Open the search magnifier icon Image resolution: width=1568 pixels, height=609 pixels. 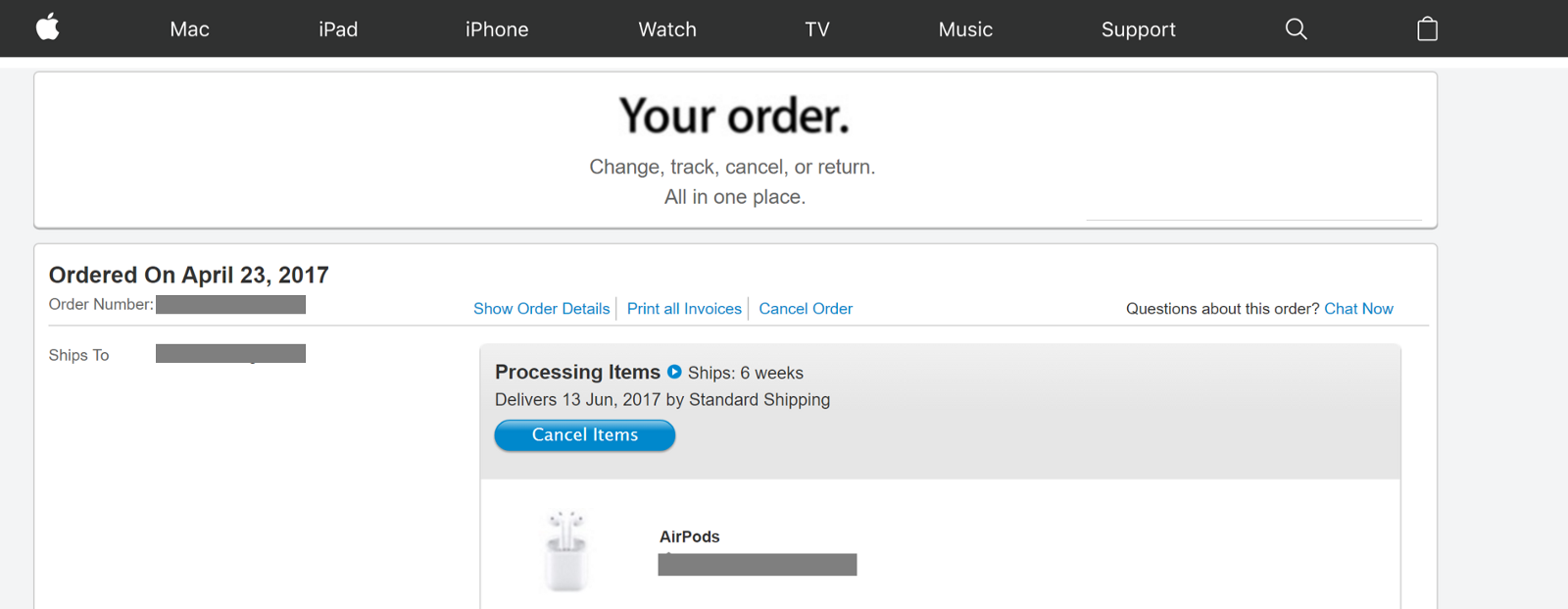1296,29
